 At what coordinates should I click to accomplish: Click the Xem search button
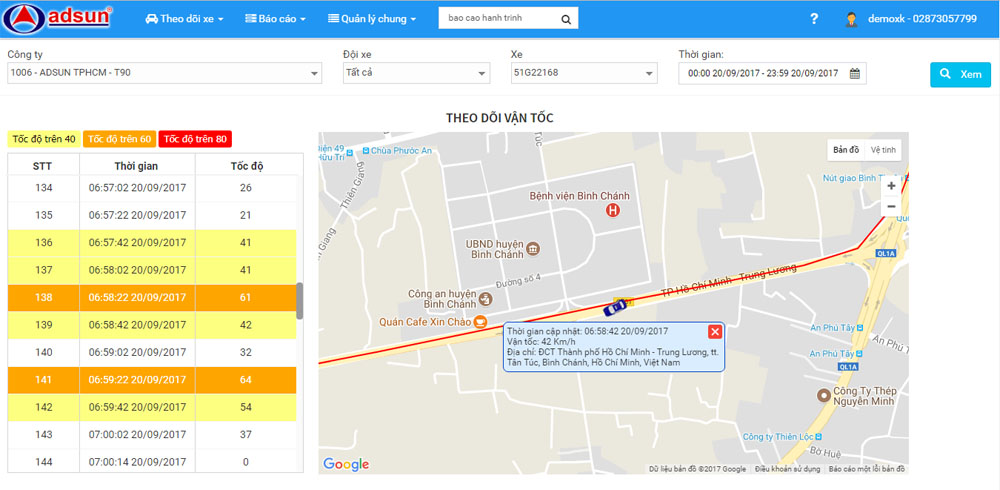point(960,75)
